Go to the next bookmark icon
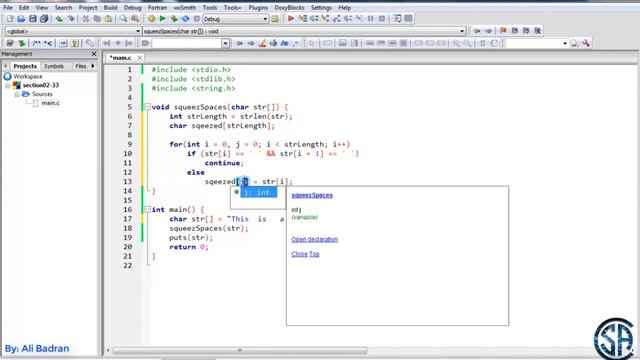The image size is (640, 360). (526, 31)
